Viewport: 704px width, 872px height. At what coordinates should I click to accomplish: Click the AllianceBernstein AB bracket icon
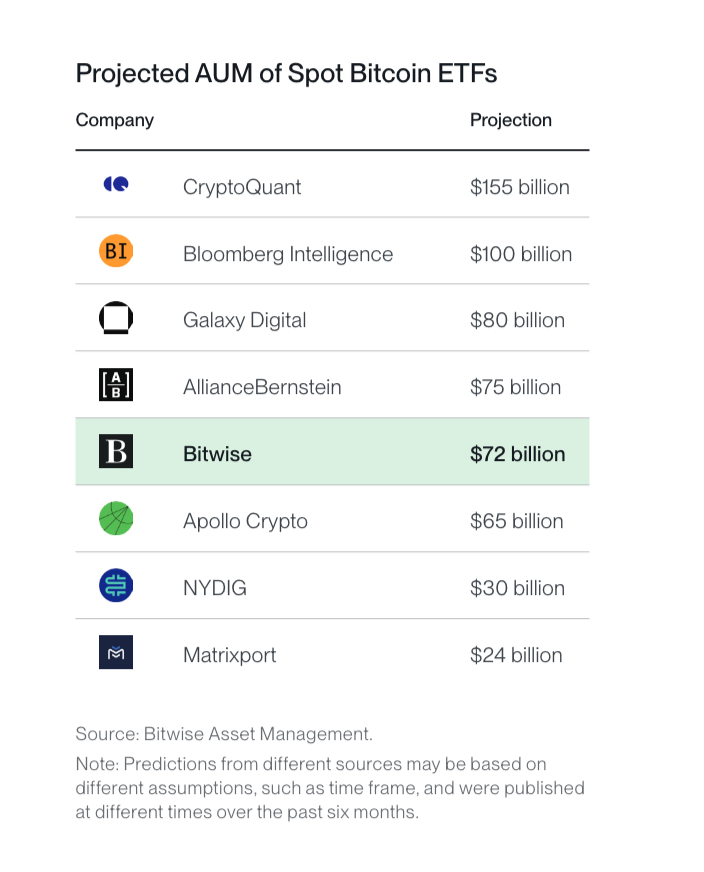pos(116,385)
